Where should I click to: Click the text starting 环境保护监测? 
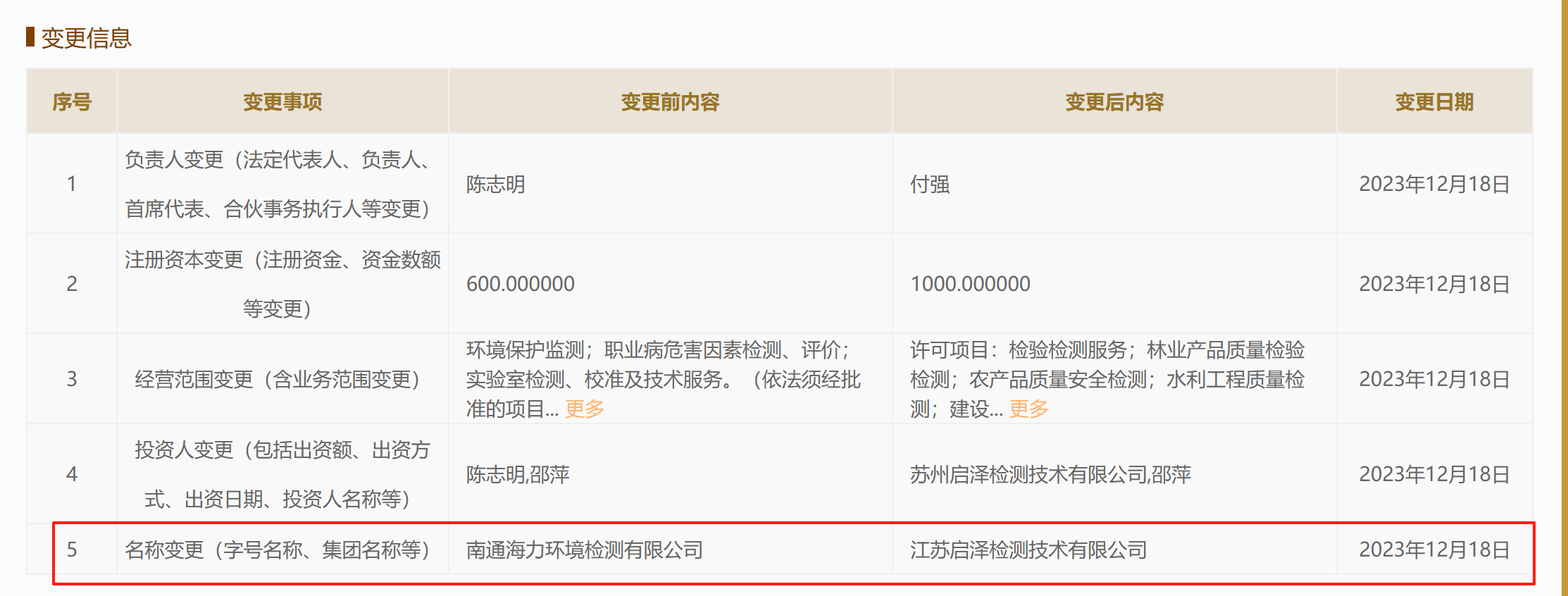[x=664, y=379]
